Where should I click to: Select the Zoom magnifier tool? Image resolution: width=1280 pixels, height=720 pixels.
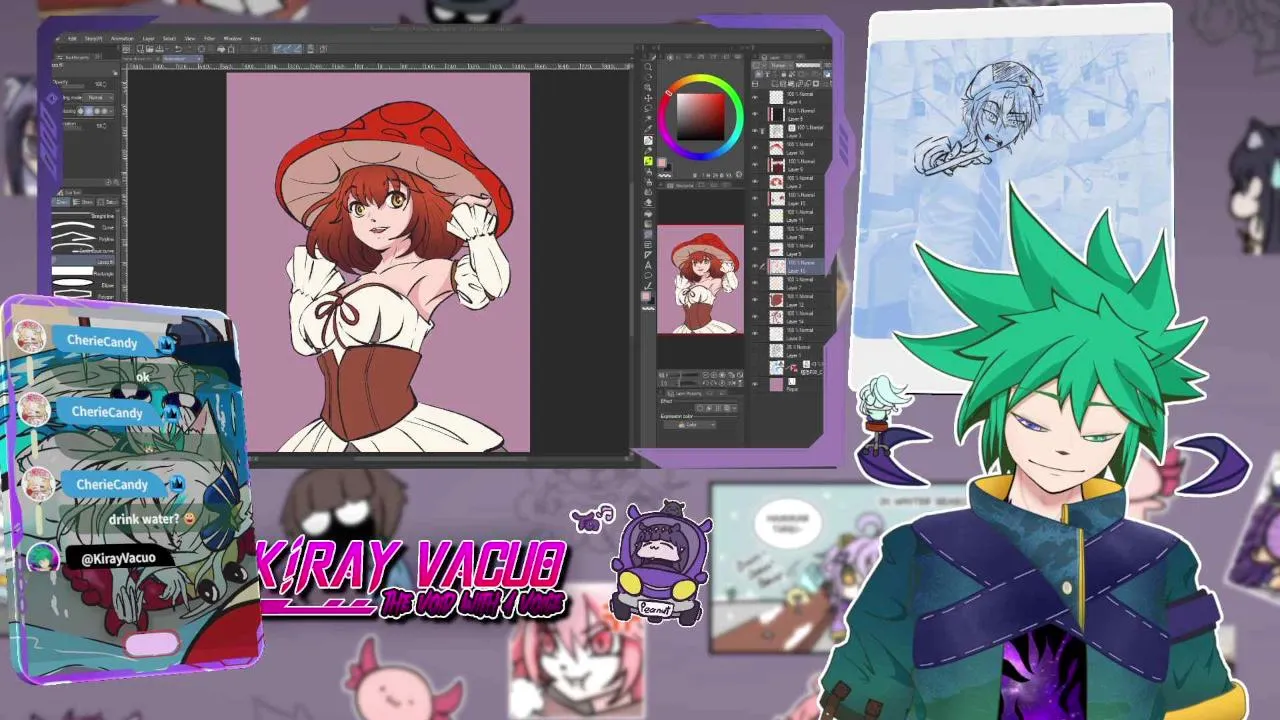pos(648,67)
